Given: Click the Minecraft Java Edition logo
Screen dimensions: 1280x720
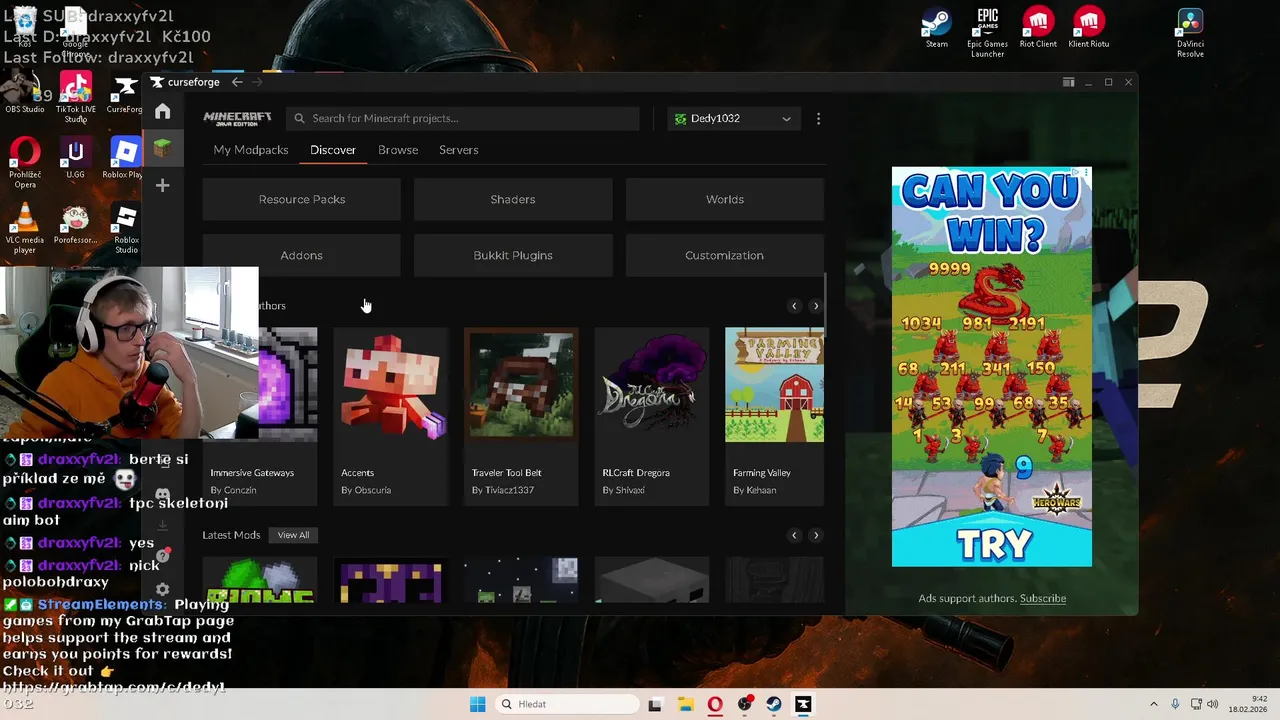Looking at the screenshot, I should click(x=237, y=118).
